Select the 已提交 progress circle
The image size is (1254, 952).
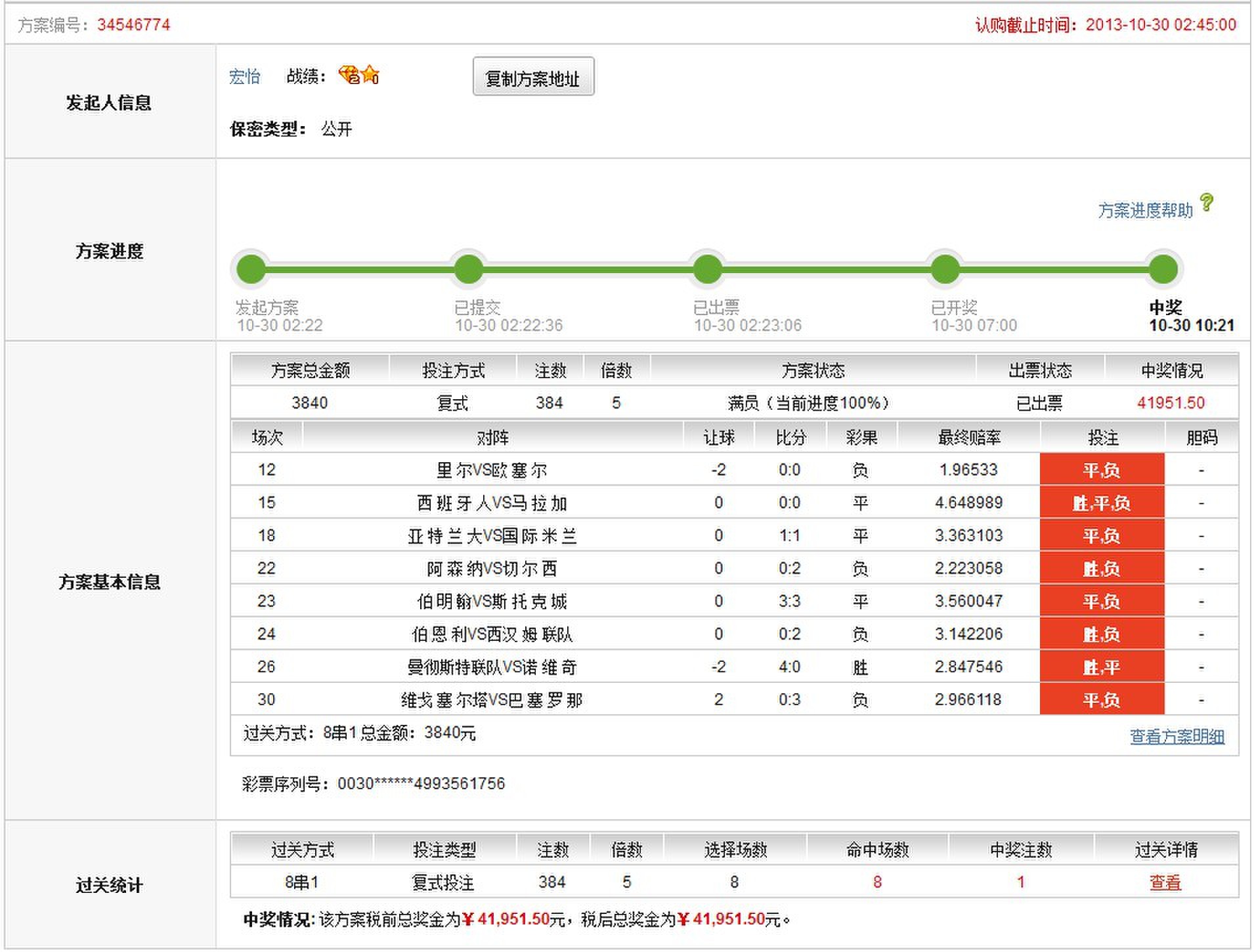(x=469, y=269)
